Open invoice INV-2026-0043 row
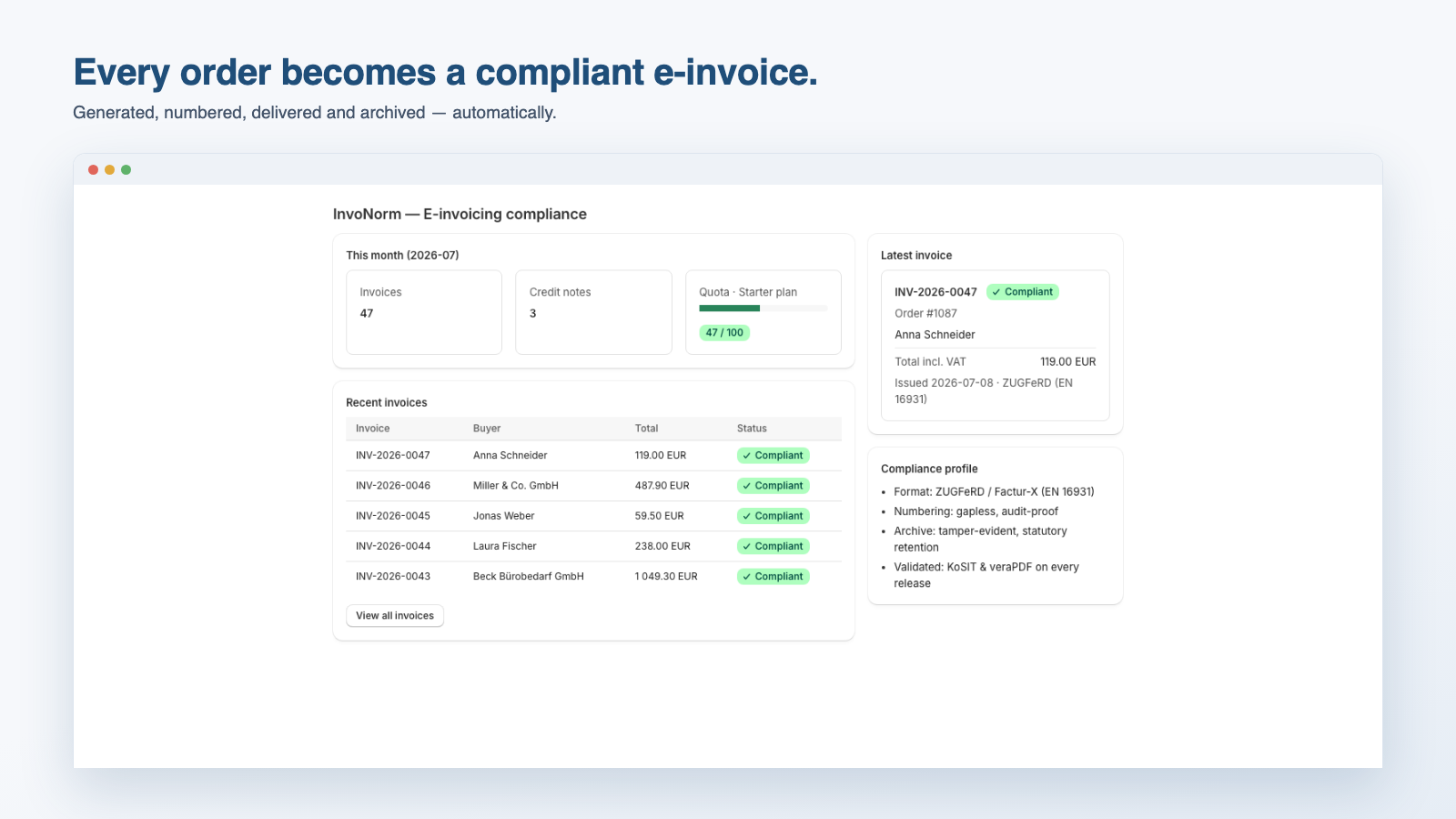1456x819 pixels. click(x=593, y=577)
